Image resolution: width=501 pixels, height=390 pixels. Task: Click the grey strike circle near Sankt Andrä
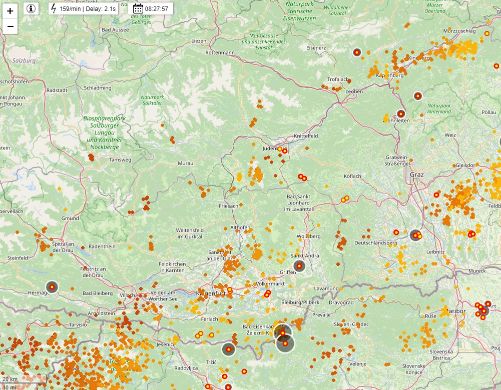click(x=299, y=266)
